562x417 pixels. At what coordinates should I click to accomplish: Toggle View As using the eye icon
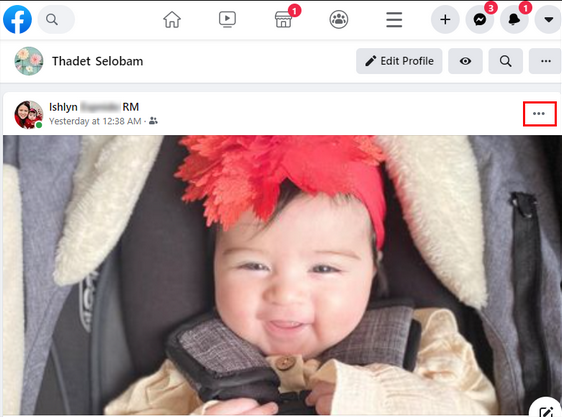click(465, 61)
